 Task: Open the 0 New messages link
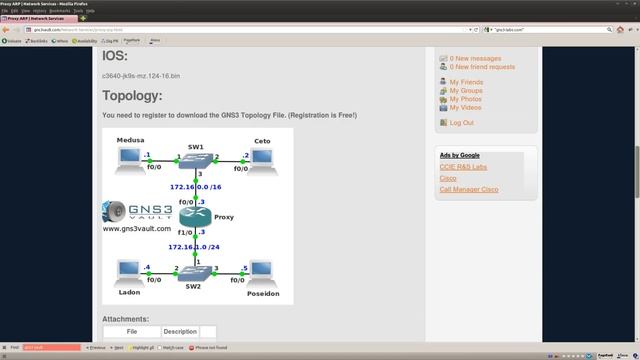click(475, 58)
